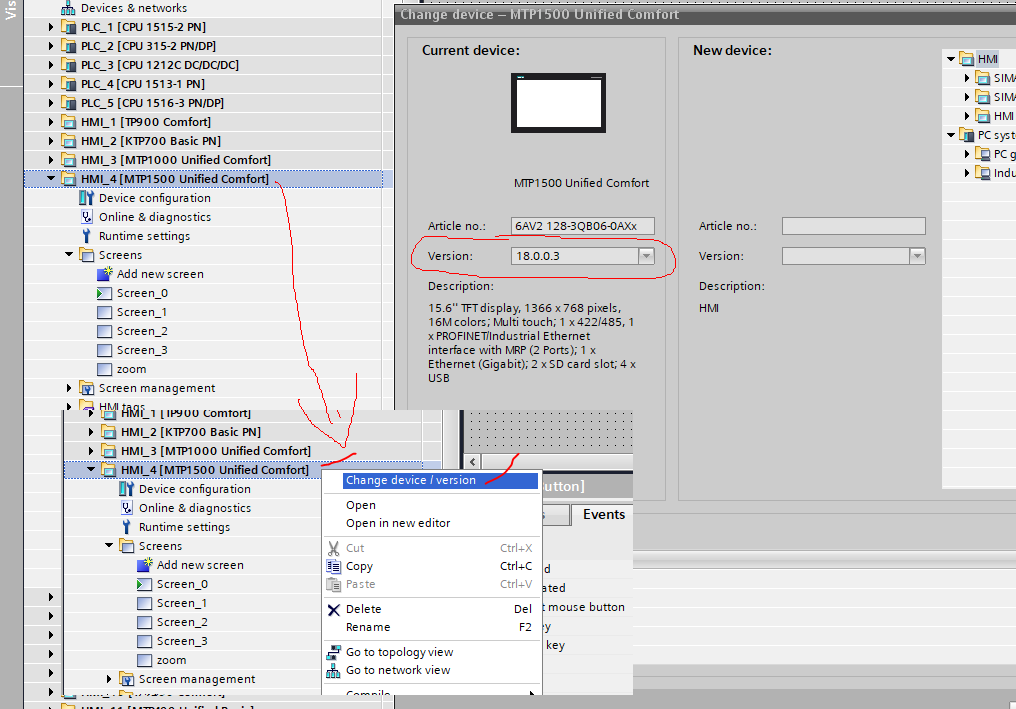This screenshot has width=1016, height=709.
Task: Expand the PLC_5 [CPU 1516-3 PN/DP] node
Action: pos(51,102)
